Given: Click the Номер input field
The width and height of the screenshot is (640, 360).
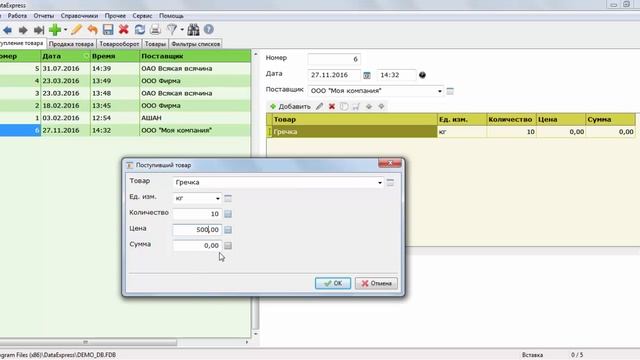Looking at the screenshot, I should pyautogui.click(x=334, y=59).
